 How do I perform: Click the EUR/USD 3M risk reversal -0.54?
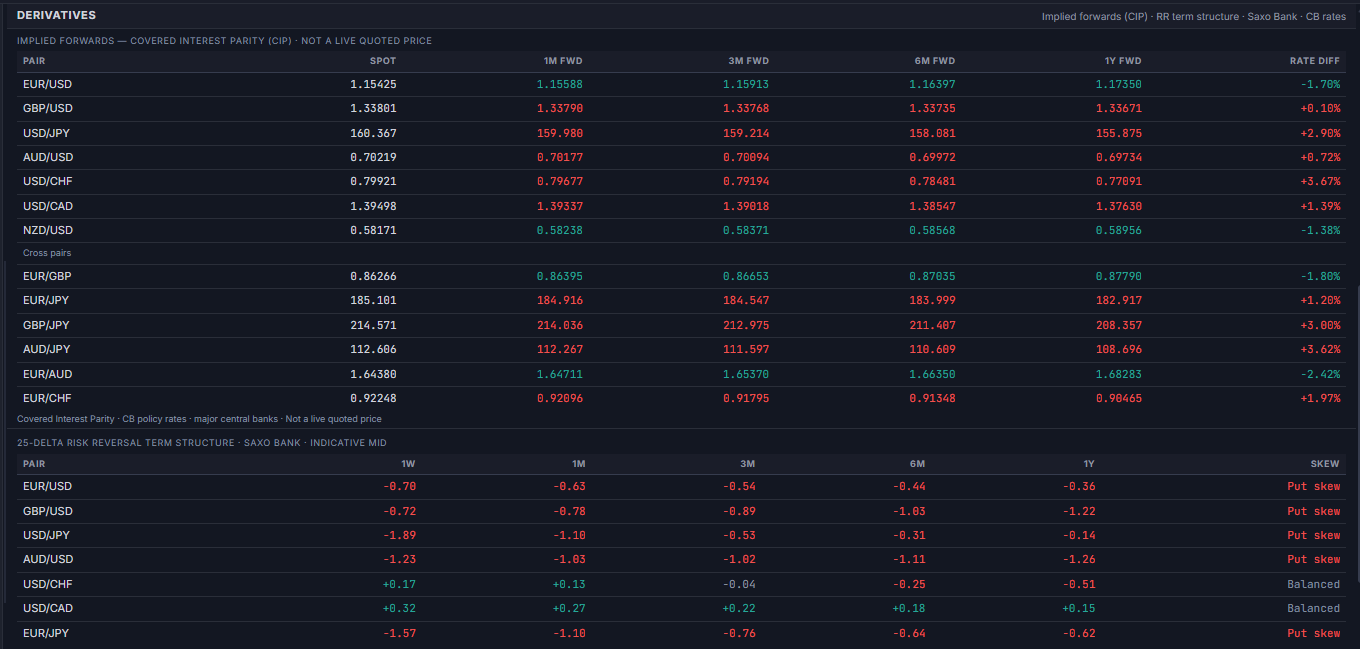pos(739,486)
